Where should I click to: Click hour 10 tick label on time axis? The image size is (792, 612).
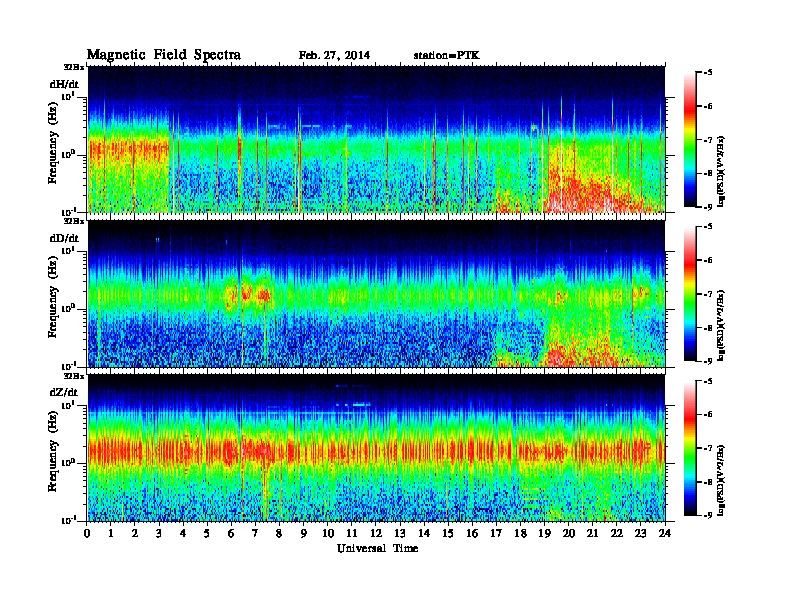coord(328,533)
